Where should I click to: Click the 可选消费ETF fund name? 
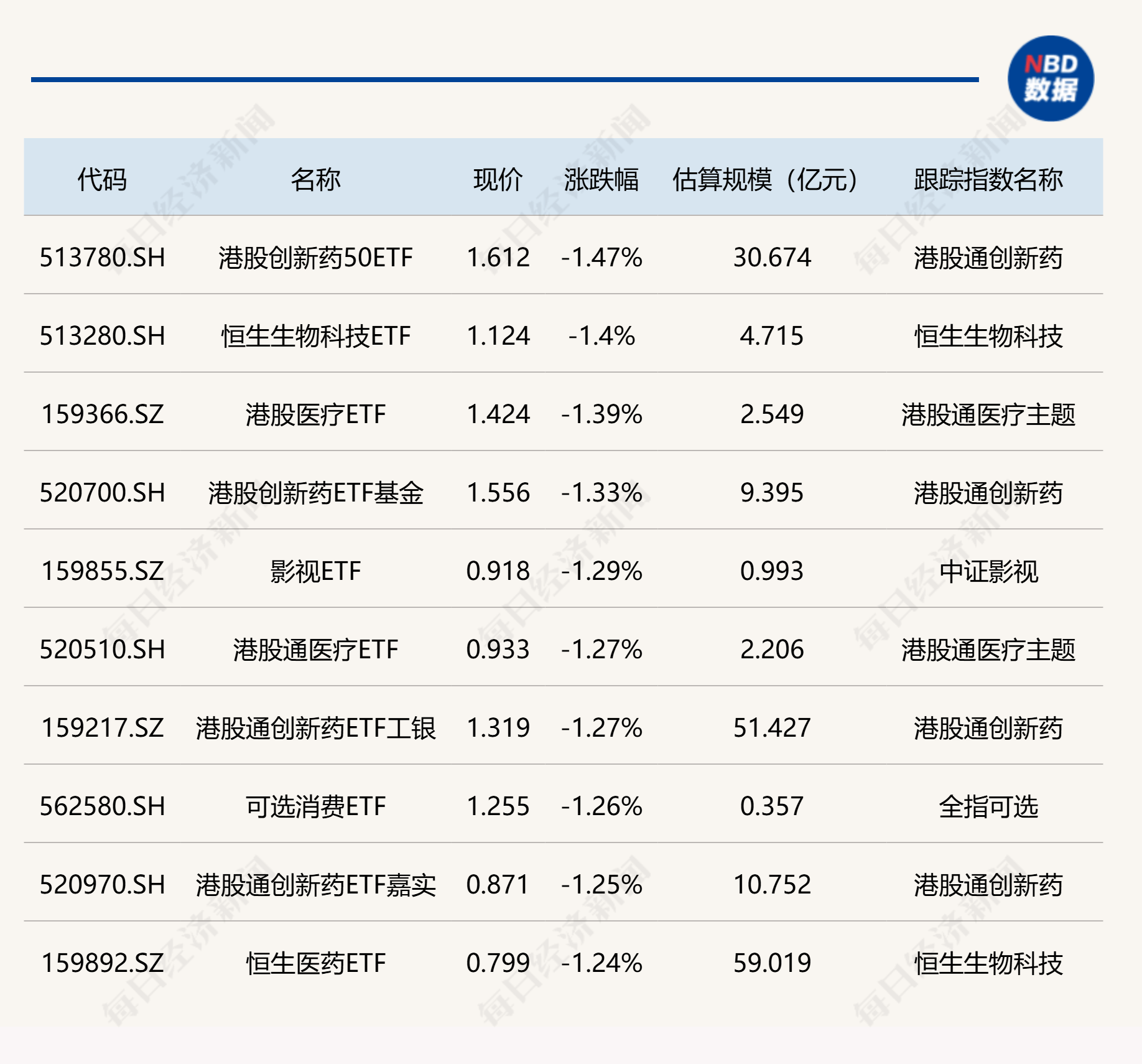coord(315,806)
